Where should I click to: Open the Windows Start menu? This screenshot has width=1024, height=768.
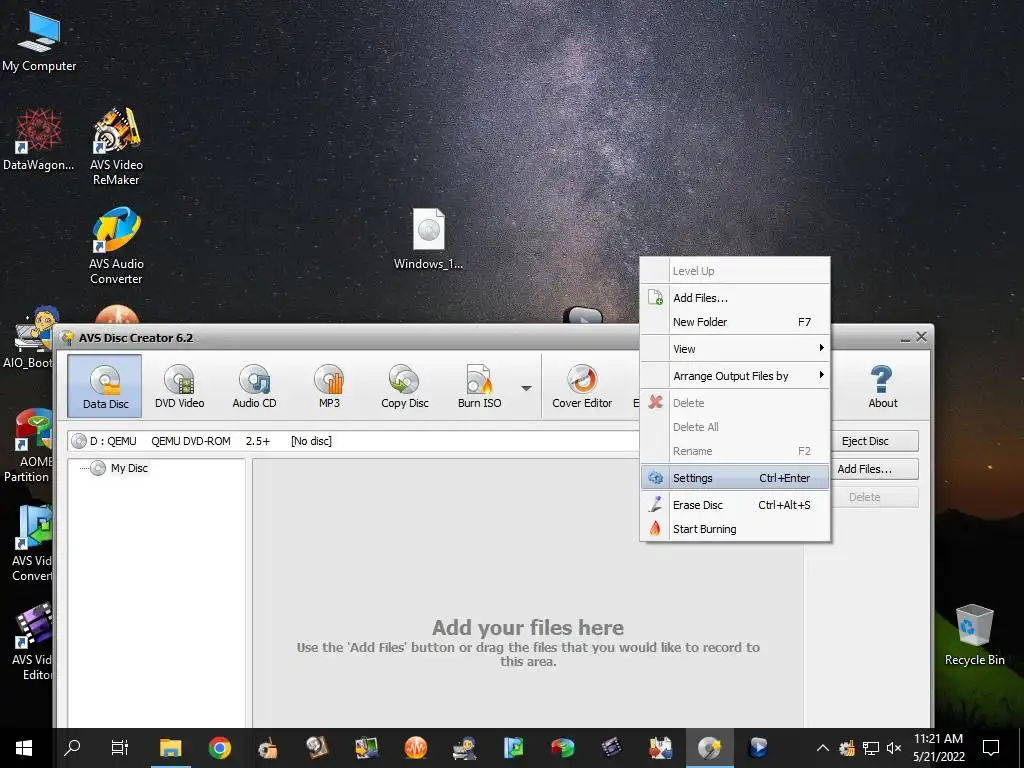(x=24, y=748)
